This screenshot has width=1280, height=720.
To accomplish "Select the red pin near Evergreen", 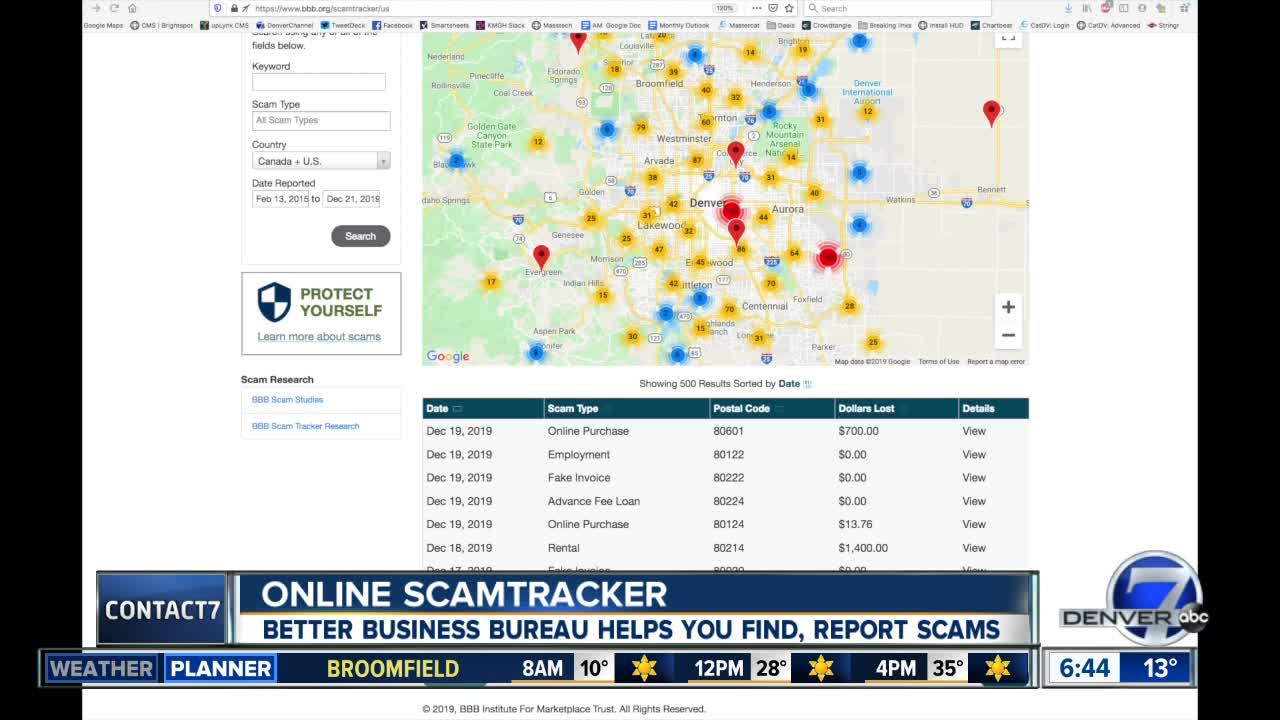I will [x=541, y=257].
